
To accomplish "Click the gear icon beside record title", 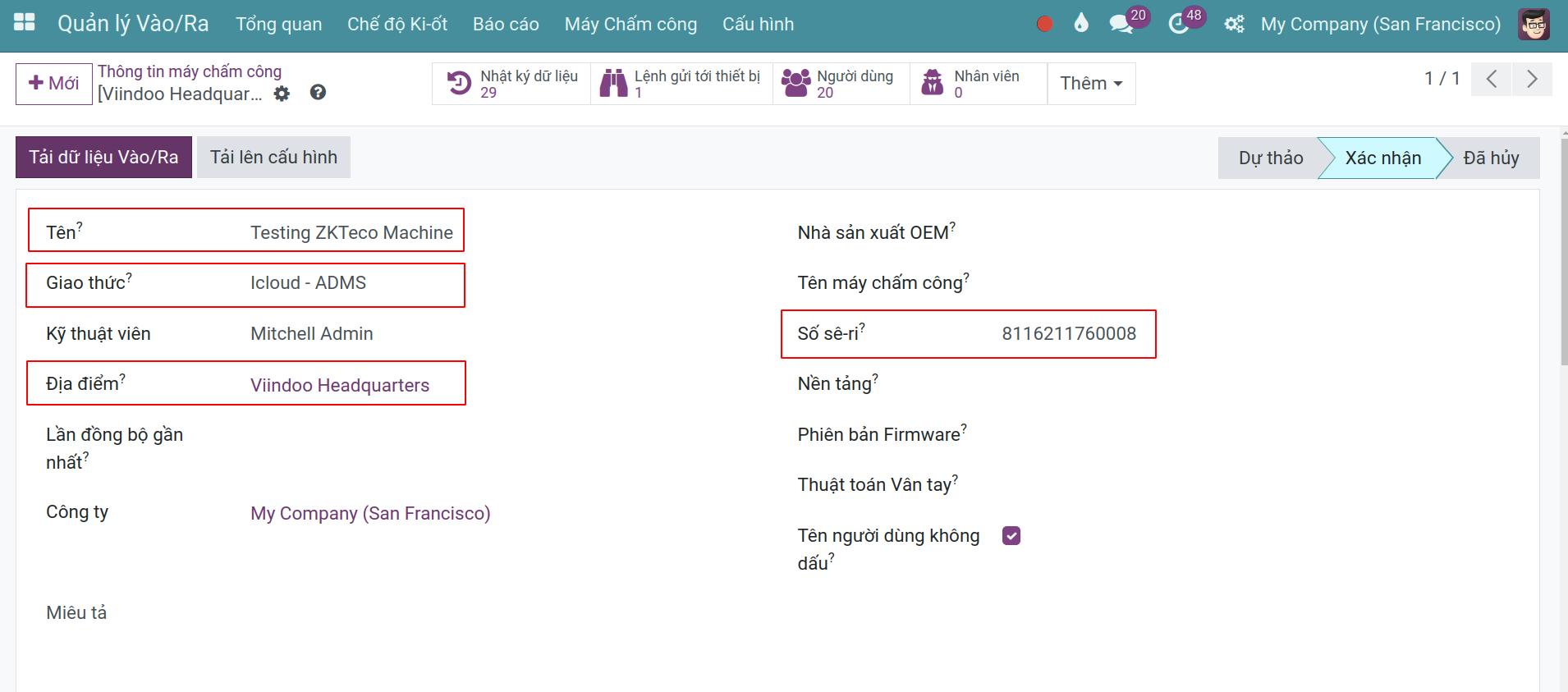I will coord(282,94).
